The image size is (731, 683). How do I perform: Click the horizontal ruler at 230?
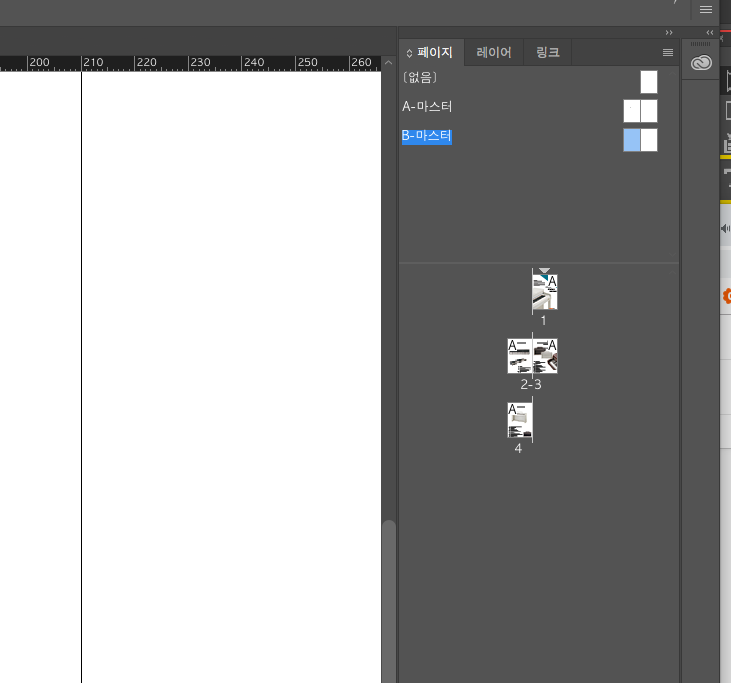pyautogui.click(x=200, y=63)
